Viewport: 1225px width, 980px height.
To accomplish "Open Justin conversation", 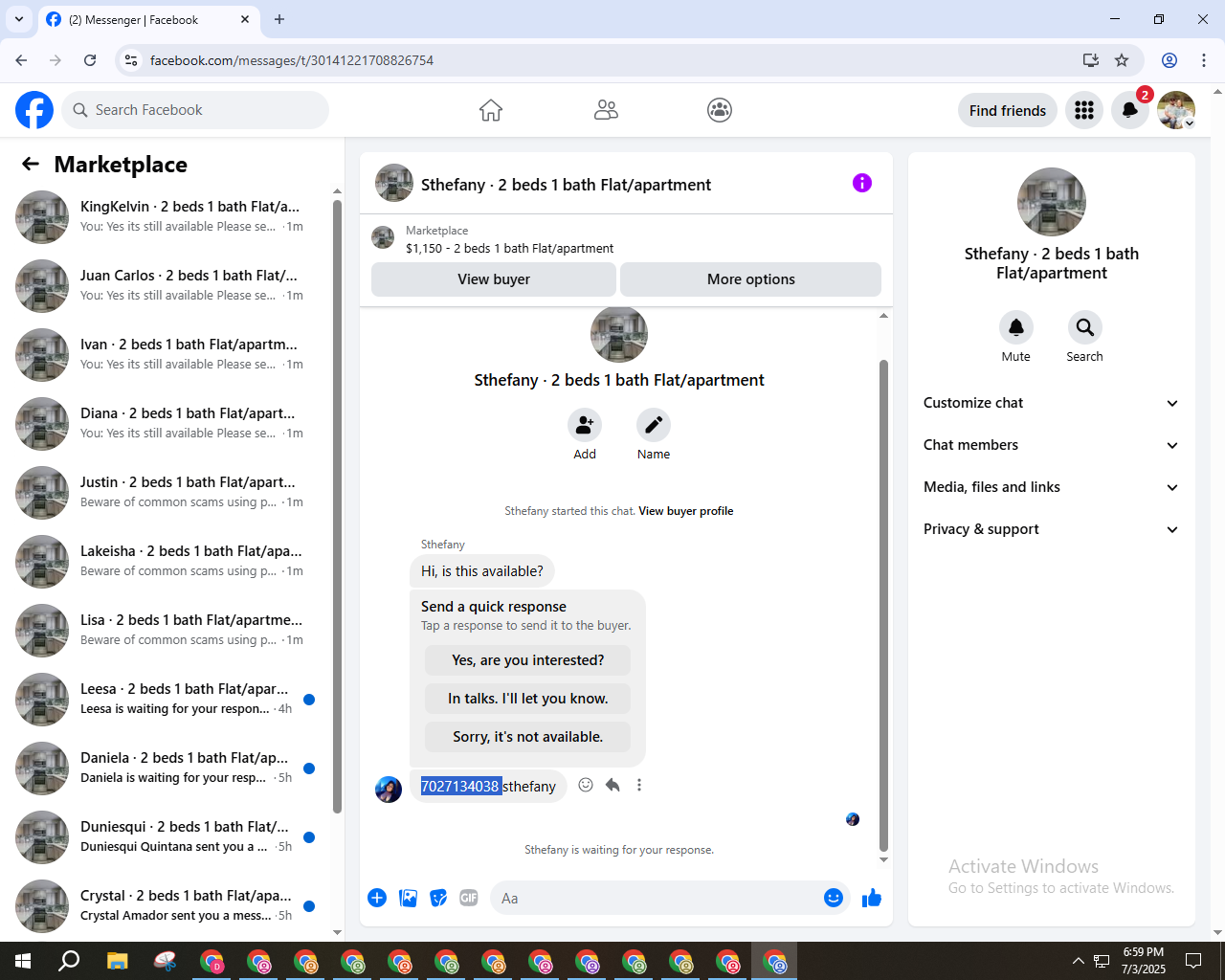I will click(167, 492).
